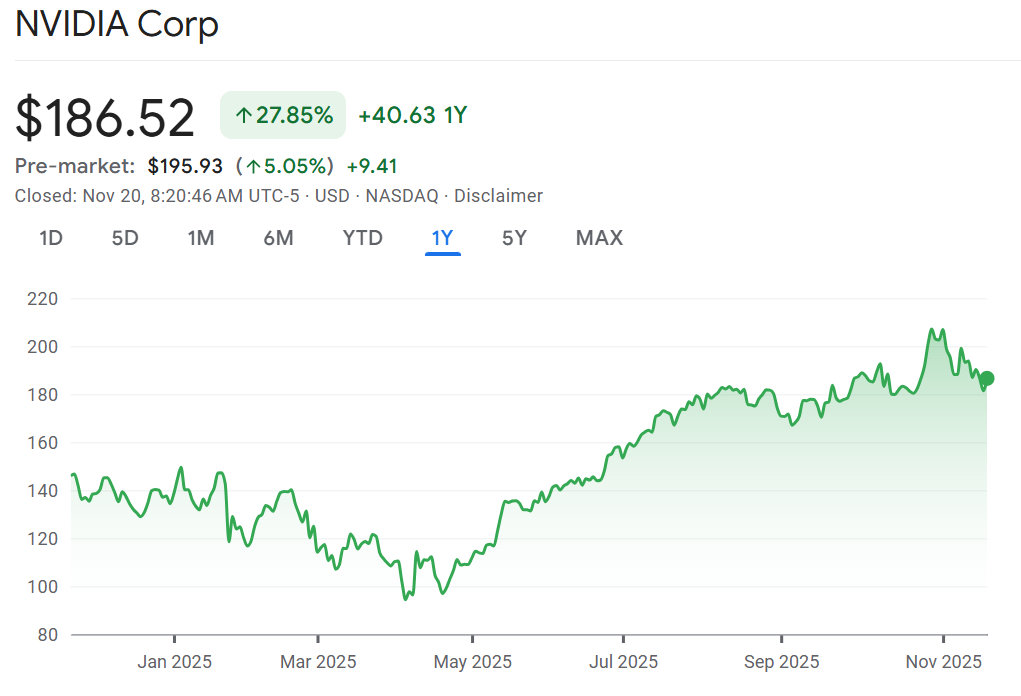Click the pre-market price $195.93
Viewport: 1021px width, 696px height.
185,166
